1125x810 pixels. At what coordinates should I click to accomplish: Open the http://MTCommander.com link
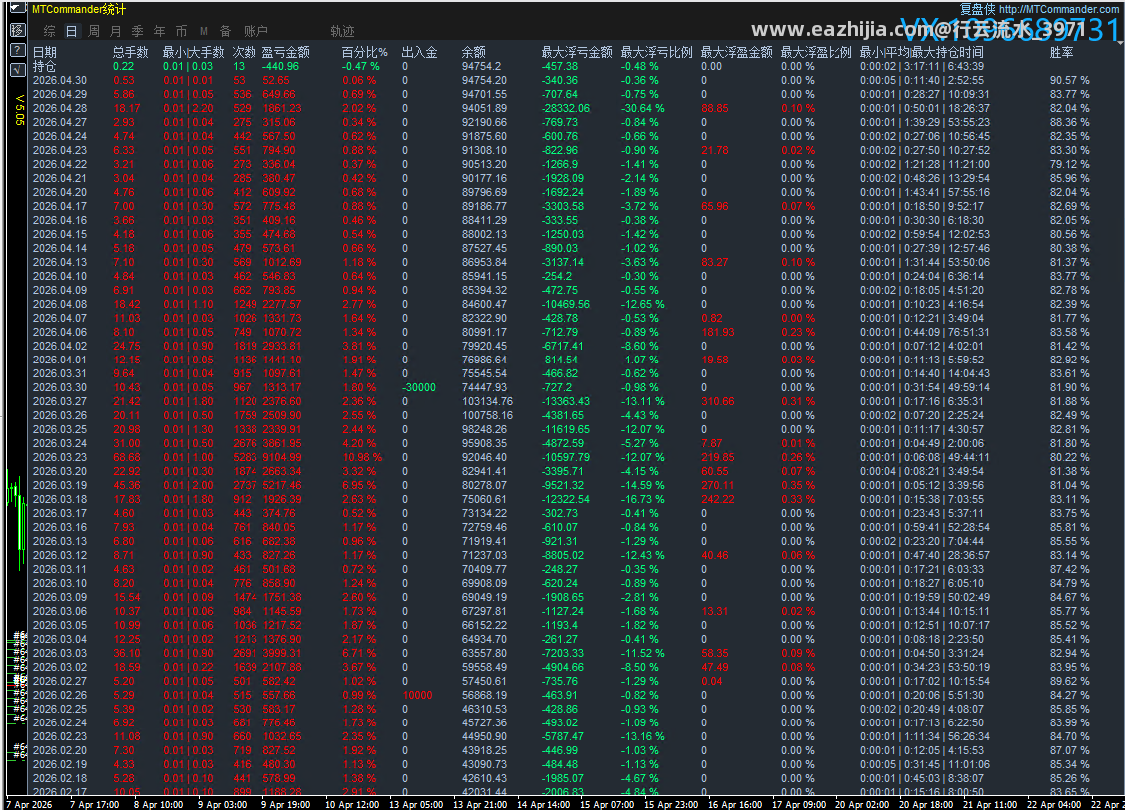(x=1058, y=9)
